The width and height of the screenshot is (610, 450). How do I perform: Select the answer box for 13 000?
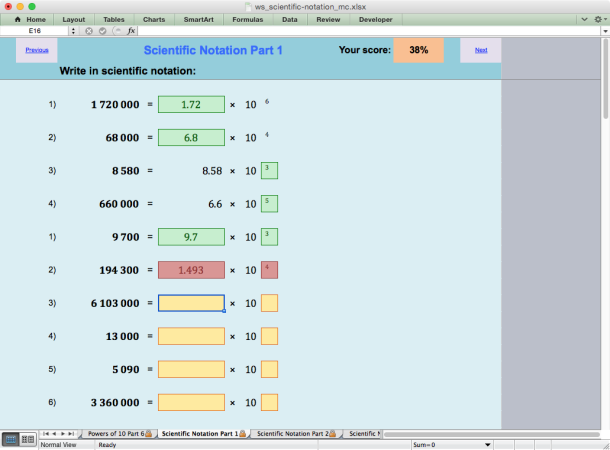[191, 336]
